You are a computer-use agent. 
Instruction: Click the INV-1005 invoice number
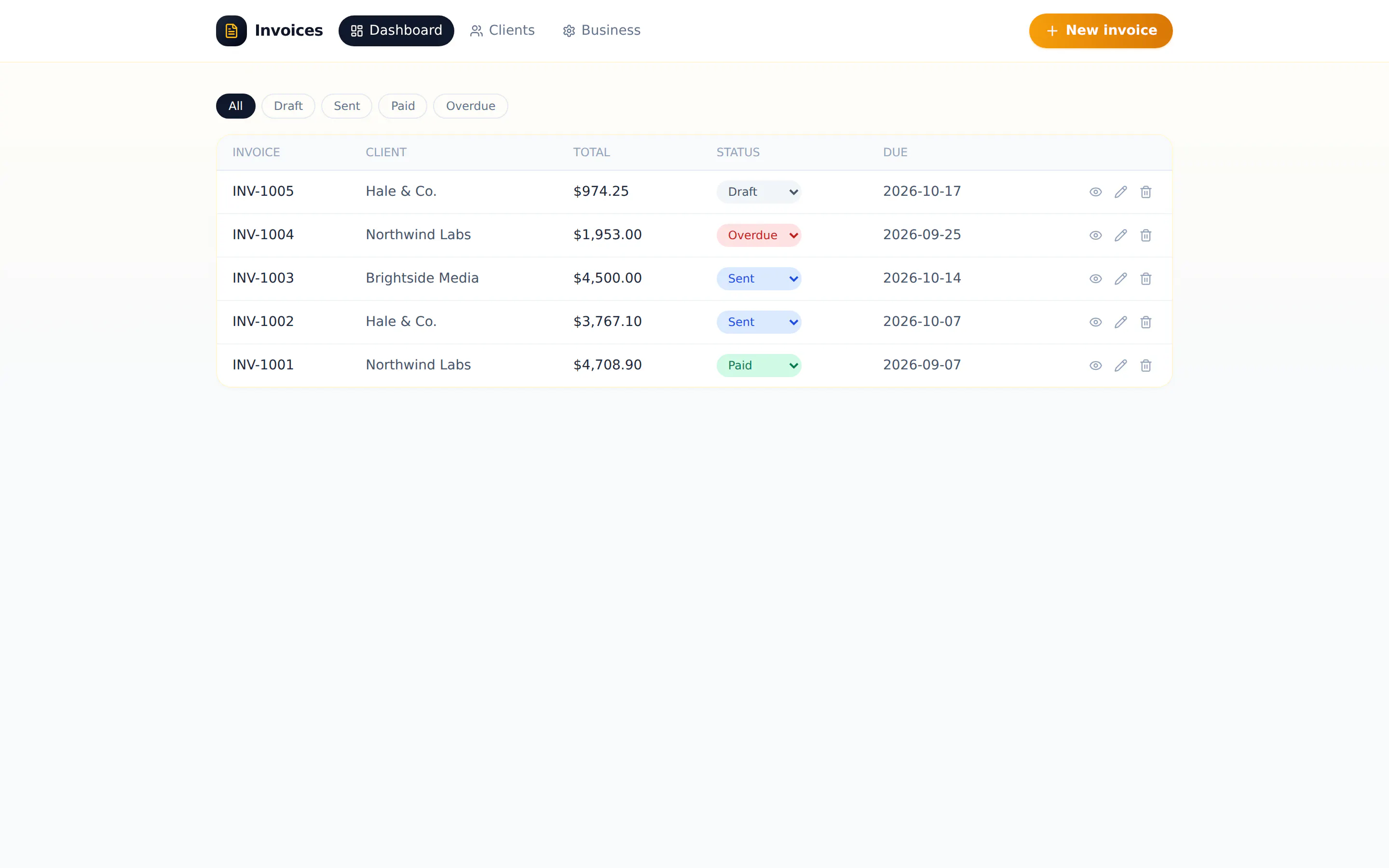point(263,191)
